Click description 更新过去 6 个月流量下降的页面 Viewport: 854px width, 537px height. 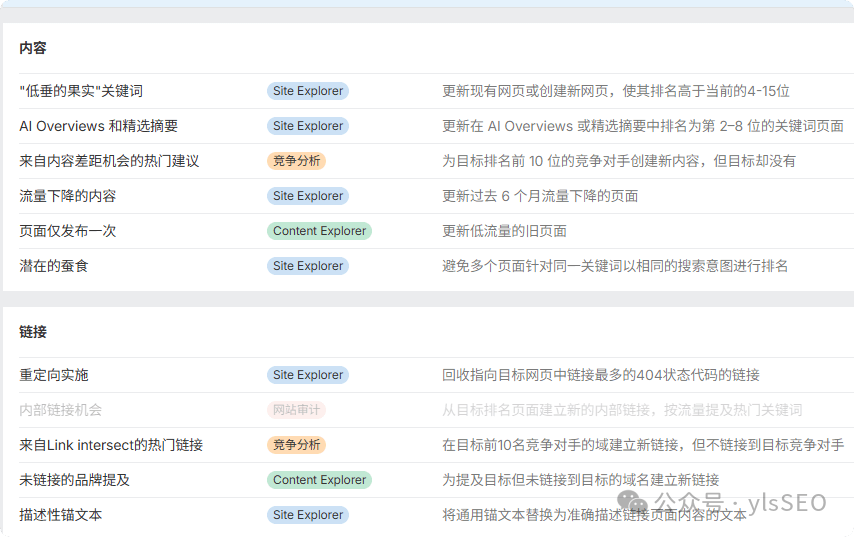click(540, 196)
